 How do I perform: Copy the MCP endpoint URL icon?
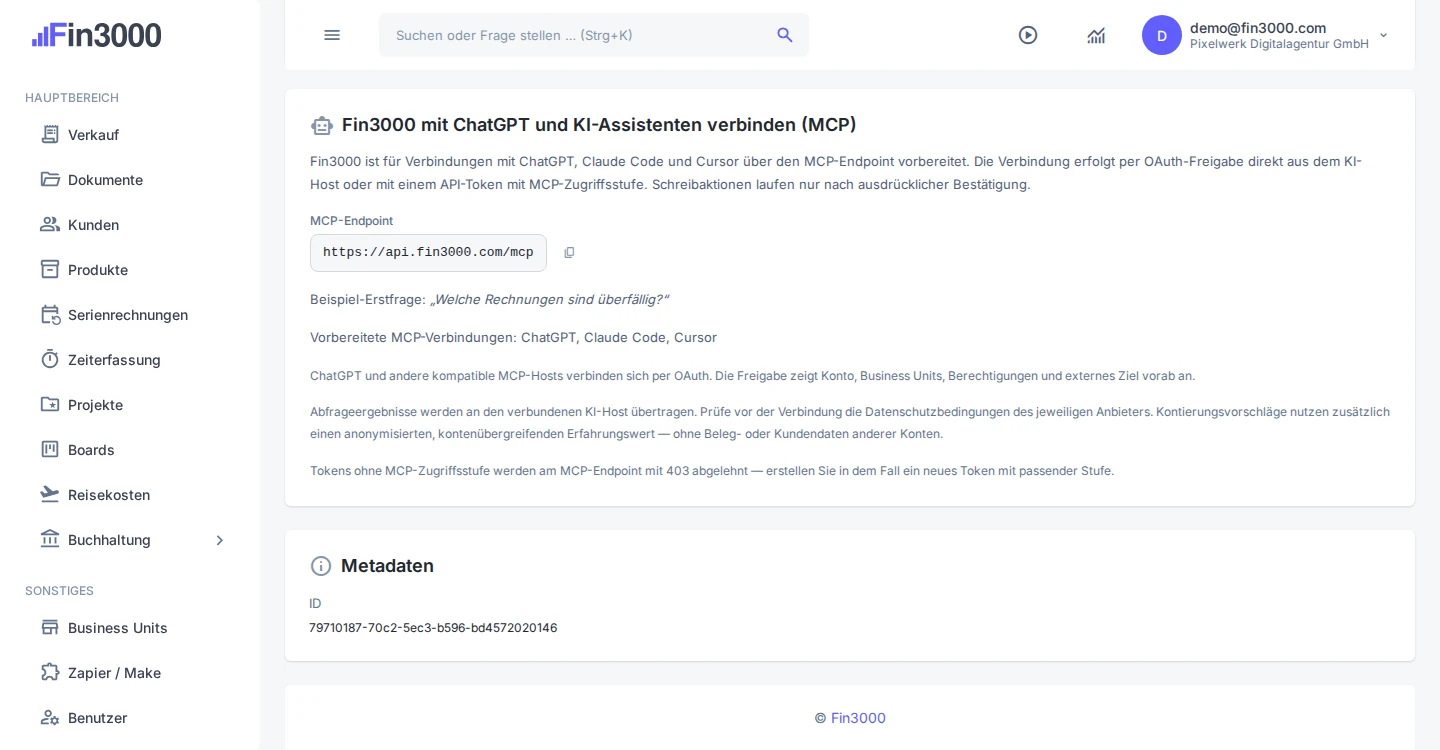click(x=569, y=253)
